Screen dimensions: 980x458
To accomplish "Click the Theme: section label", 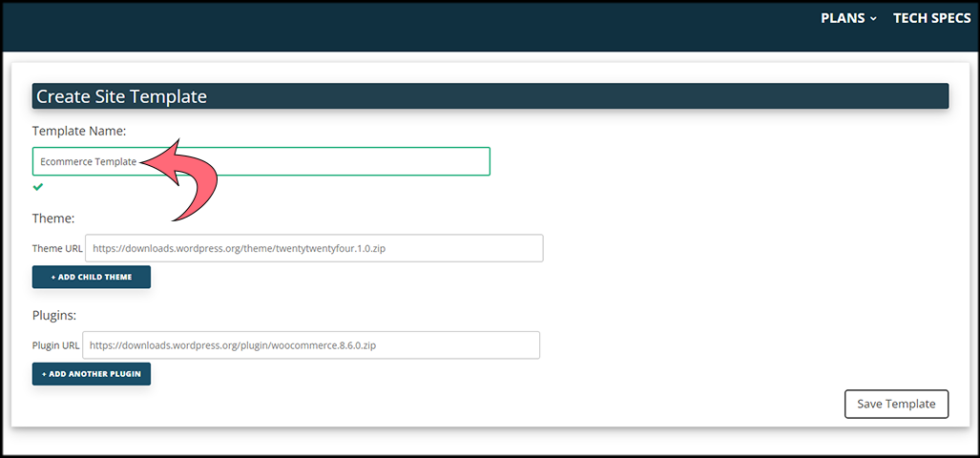I will (x=54, y=219).
